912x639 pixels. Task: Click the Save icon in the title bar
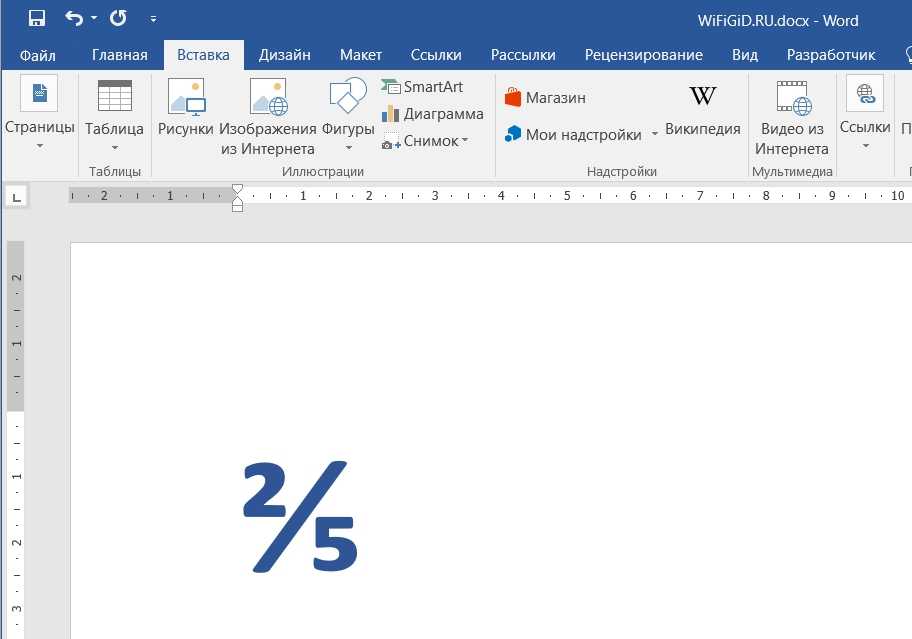click(x=37, y=18)
